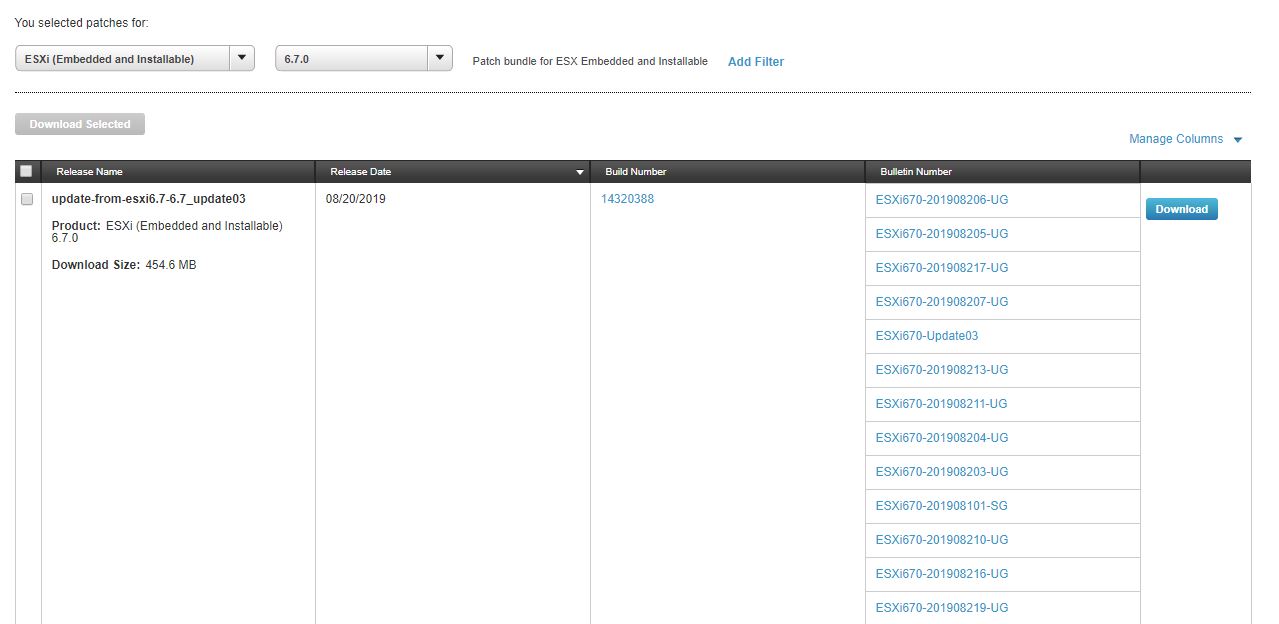Open bulletin ESXi670-201908213-UG
The image size is (1279, 624).
click(x=942, y=370)
